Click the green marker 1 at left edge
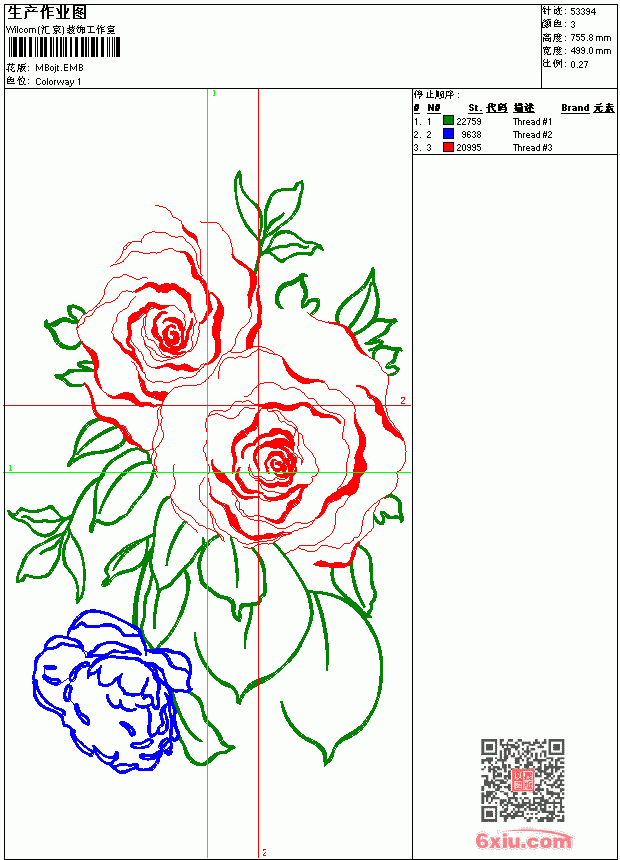Screen dimensions: 620x860 coord(10,468)
